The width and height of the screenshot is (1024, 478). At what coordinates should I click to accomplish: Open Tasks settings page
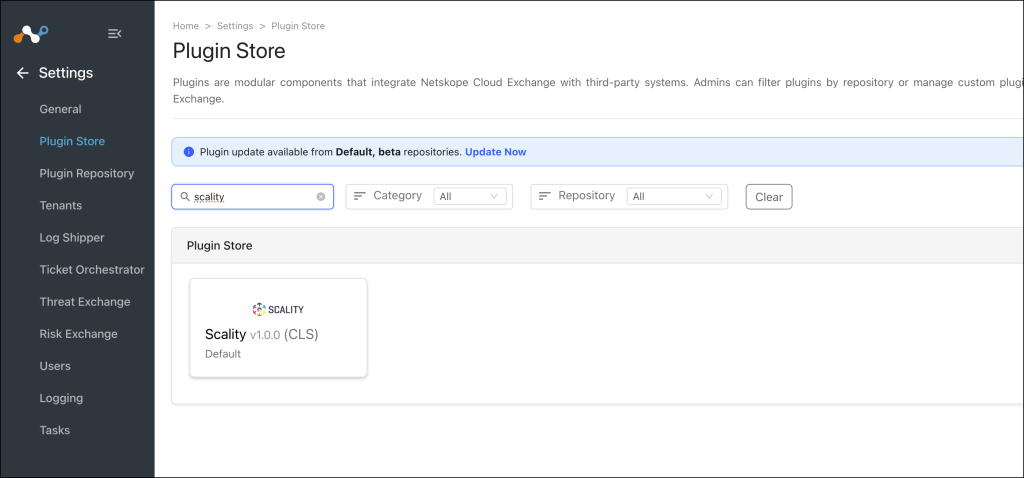click(55, 430)
